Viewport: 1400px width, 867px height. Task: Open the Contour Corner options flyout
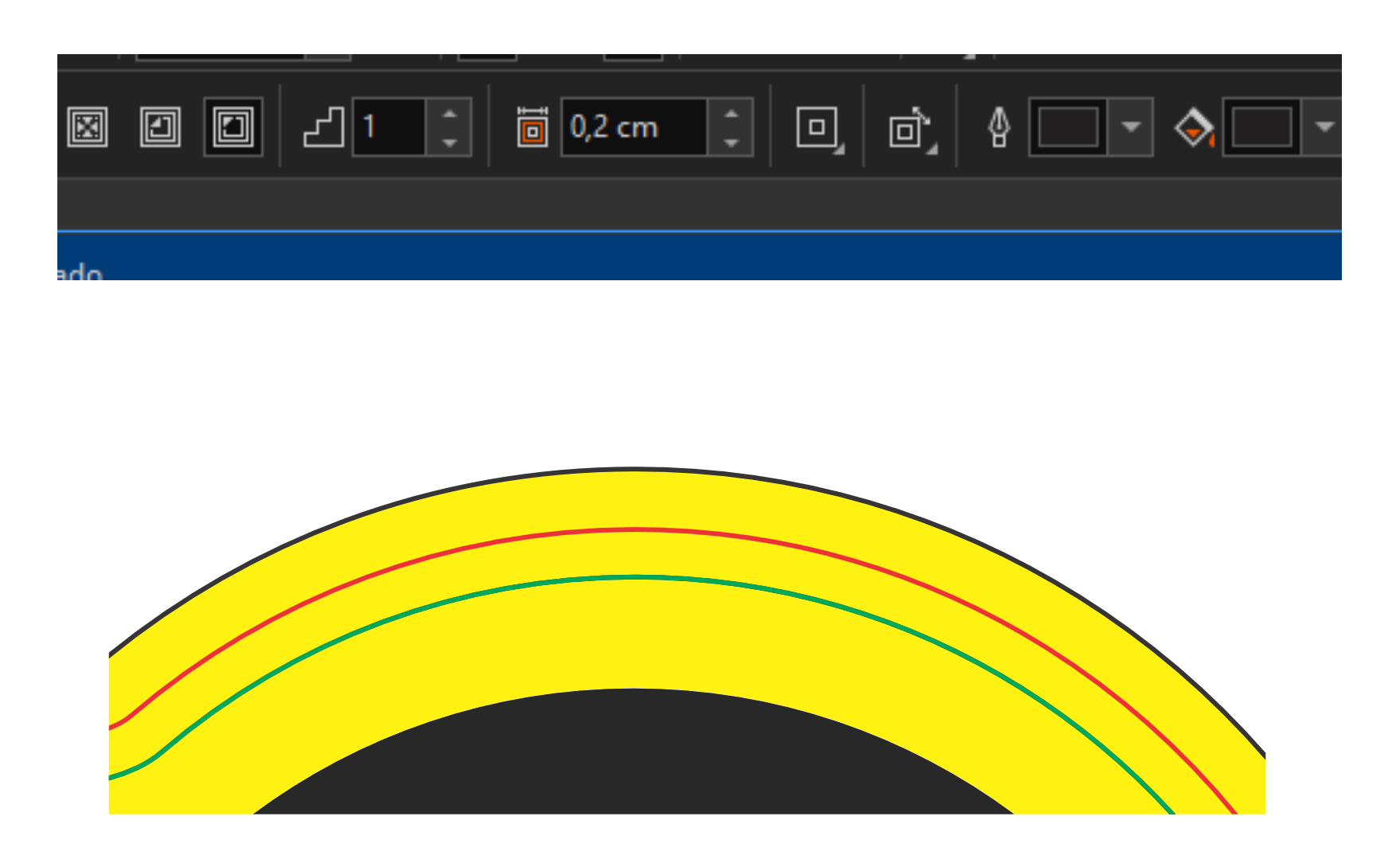click(819, 128)
